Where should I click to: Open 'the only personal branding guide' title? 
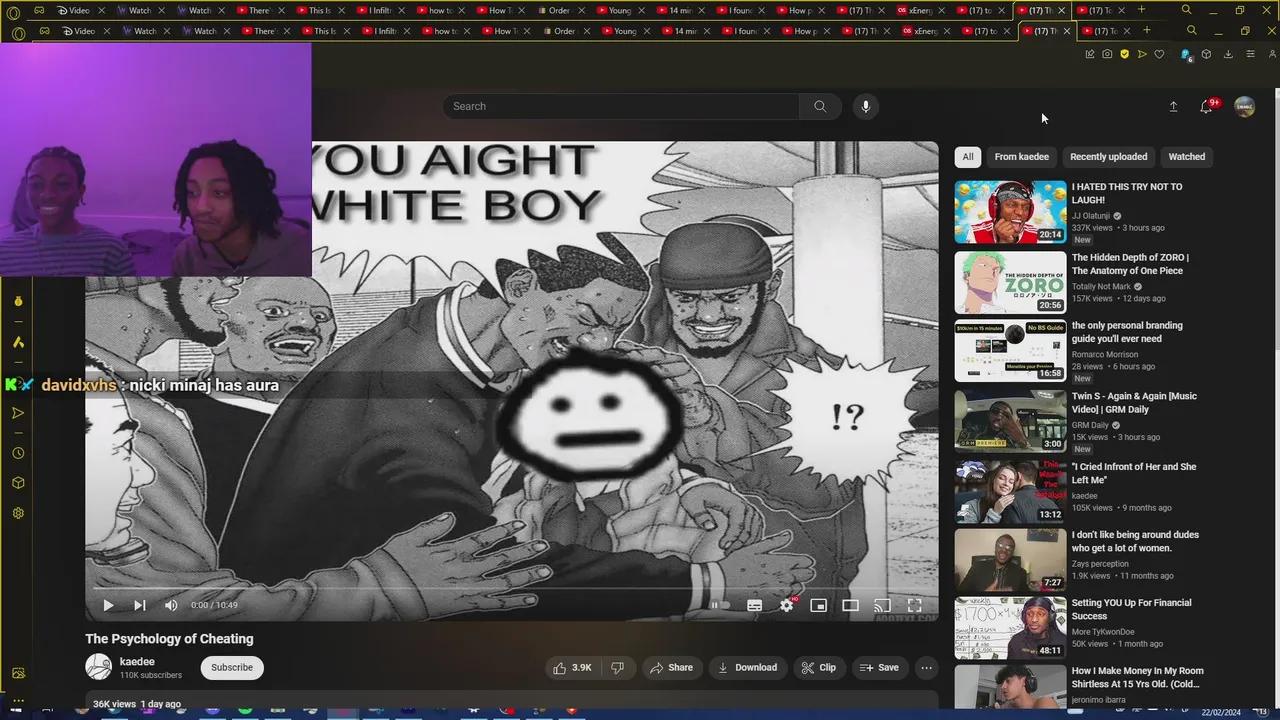(x=1127, y=332)
